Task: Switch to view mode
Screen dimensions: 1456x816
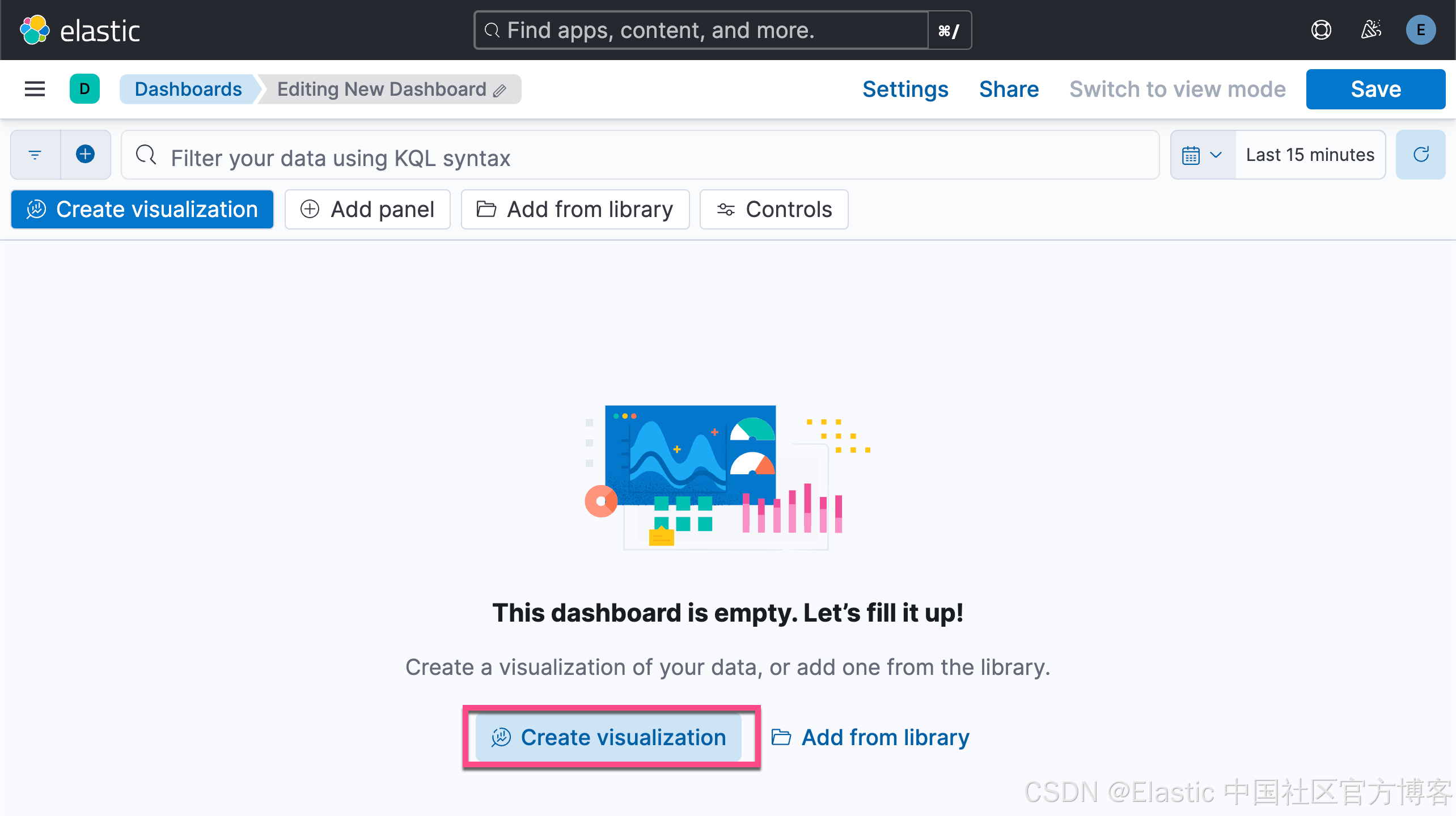Action: click(x=1177, y=89)
